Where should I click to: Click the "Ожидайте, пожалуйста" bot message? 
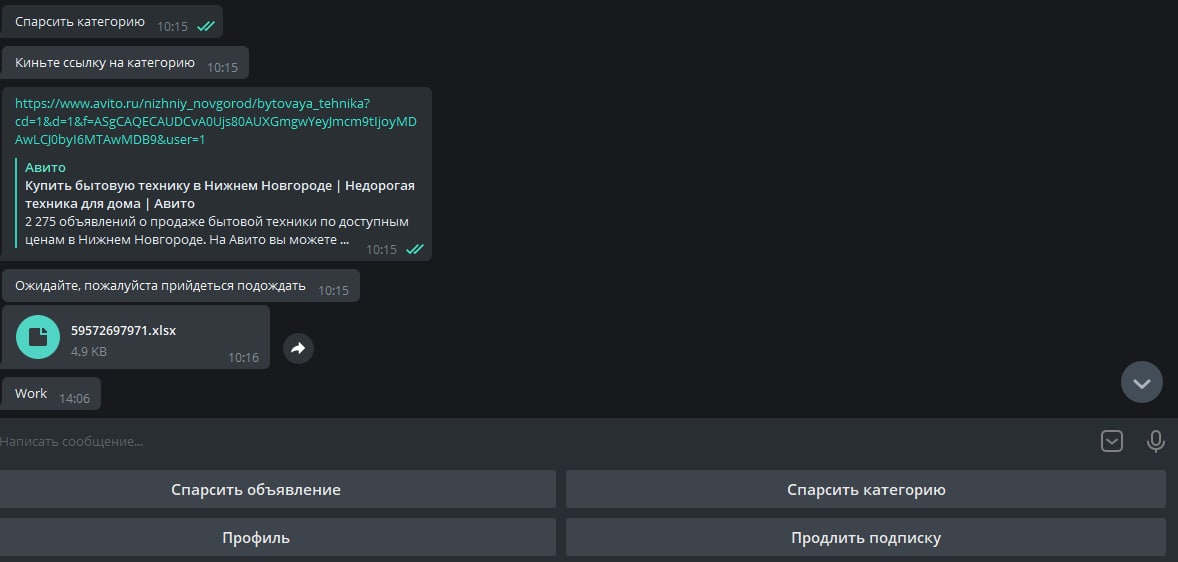[160, 286]
